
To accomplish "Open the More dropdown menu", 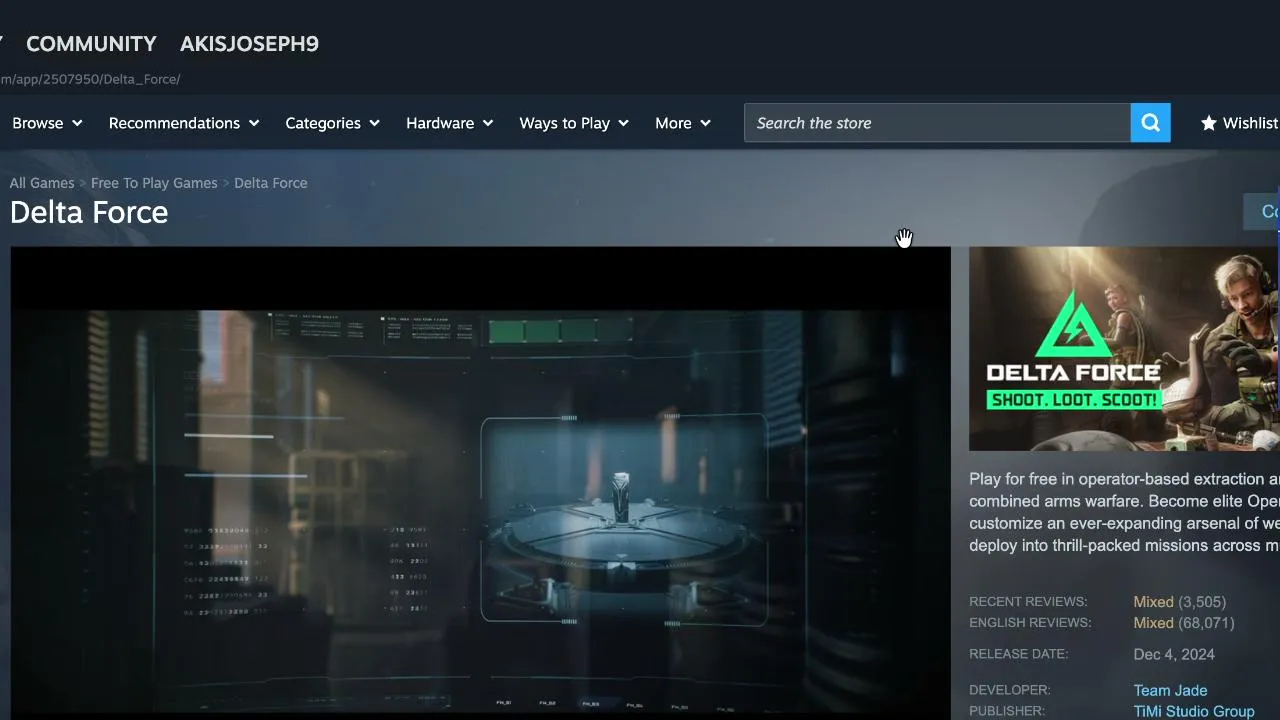I will [x=683, y=123].
